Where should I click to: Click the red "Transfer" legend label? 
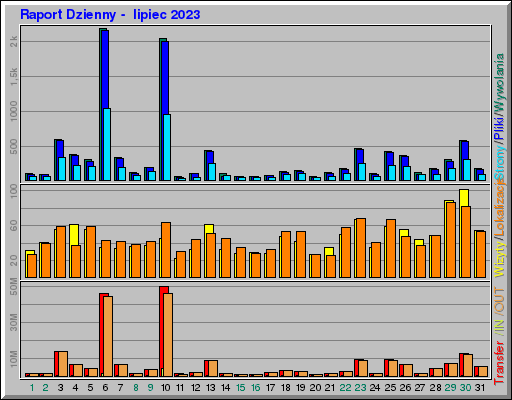tap(499, 363)
